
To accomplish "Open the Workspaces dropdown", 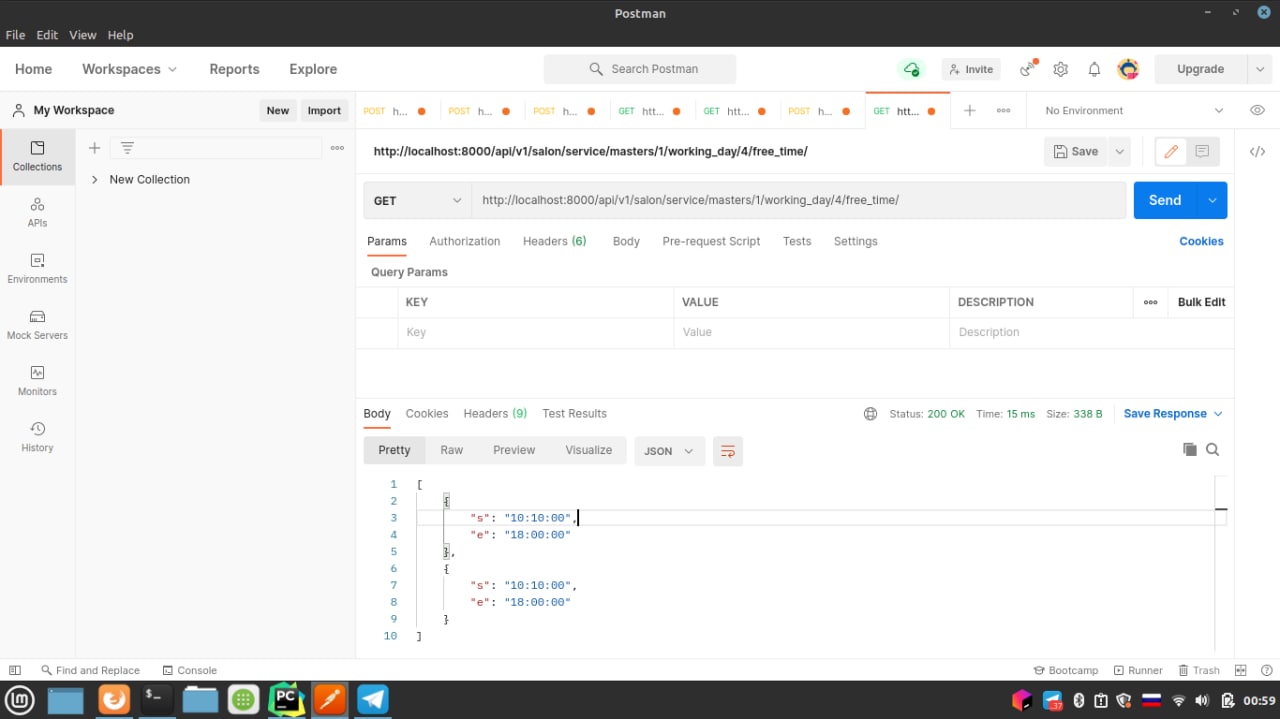I will point(129,69).
